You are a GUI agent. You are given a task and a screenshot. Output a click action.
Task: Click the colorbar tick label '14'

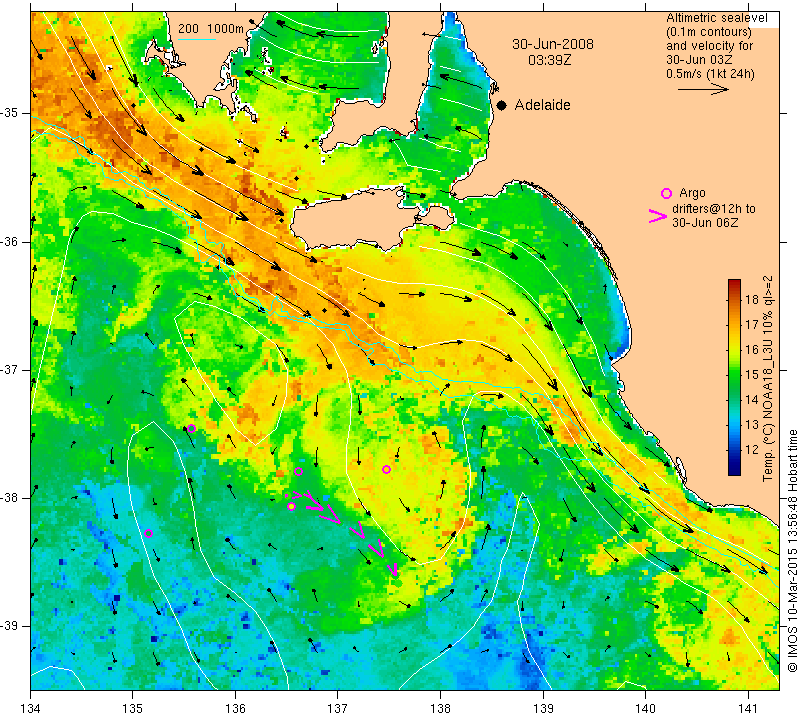(x=752, y=400)
